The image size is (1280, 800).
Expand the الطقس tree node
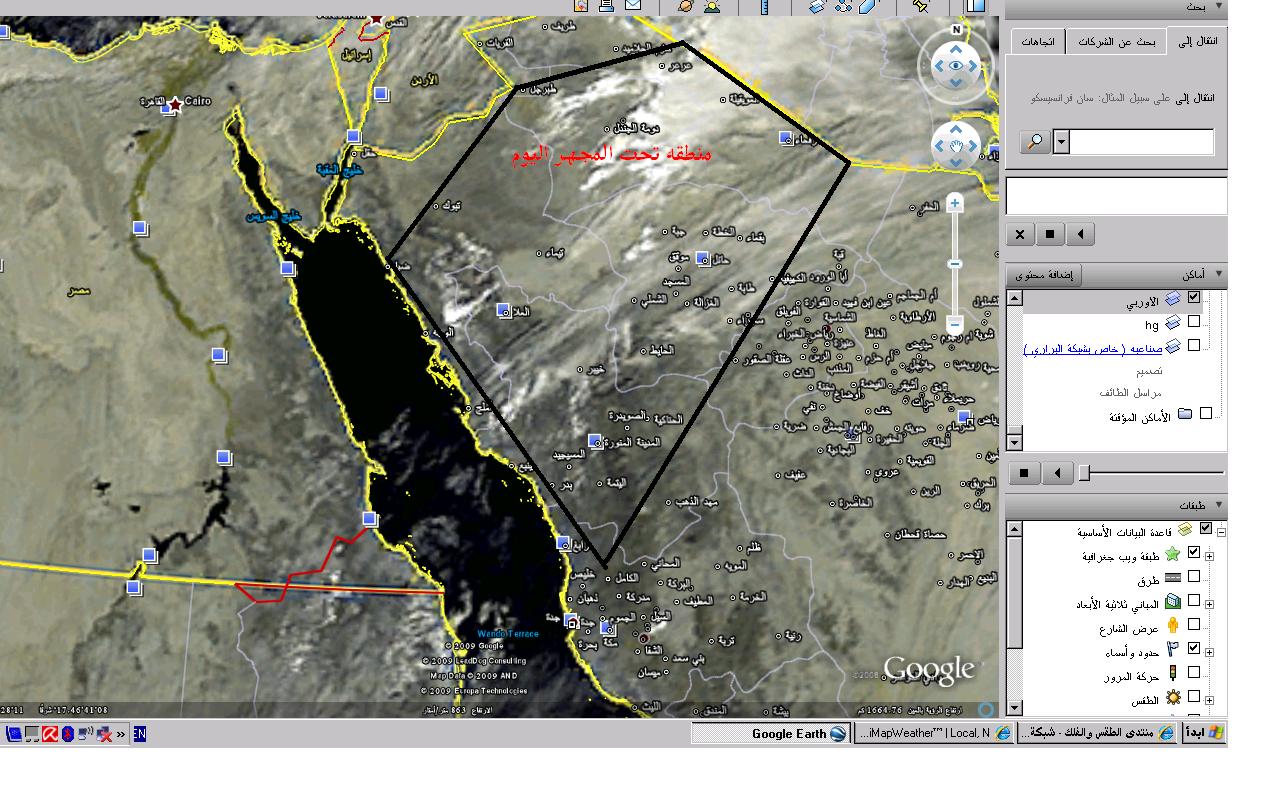[1209, 700]
